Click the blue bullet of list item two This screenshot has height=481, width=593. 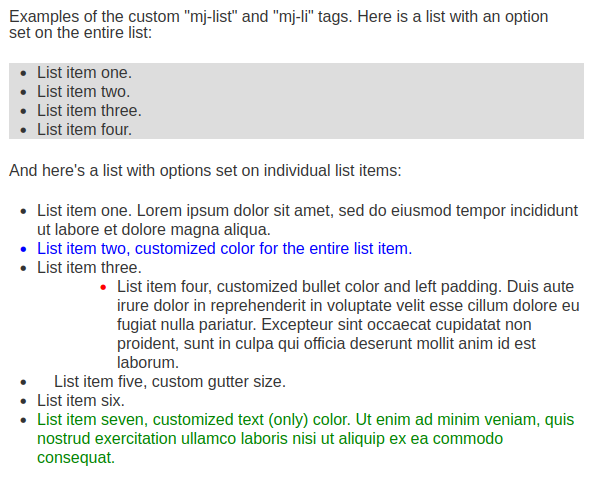(x=23, y=250)
